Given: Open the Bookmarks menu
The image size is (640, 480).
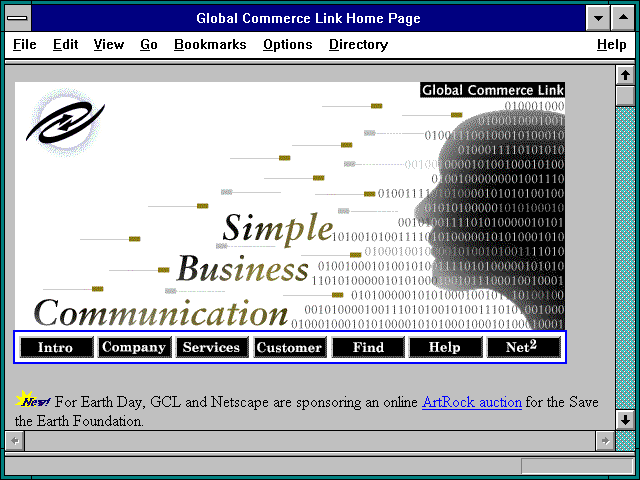Looking at the screenshot, I should click(x=210, y=44).
